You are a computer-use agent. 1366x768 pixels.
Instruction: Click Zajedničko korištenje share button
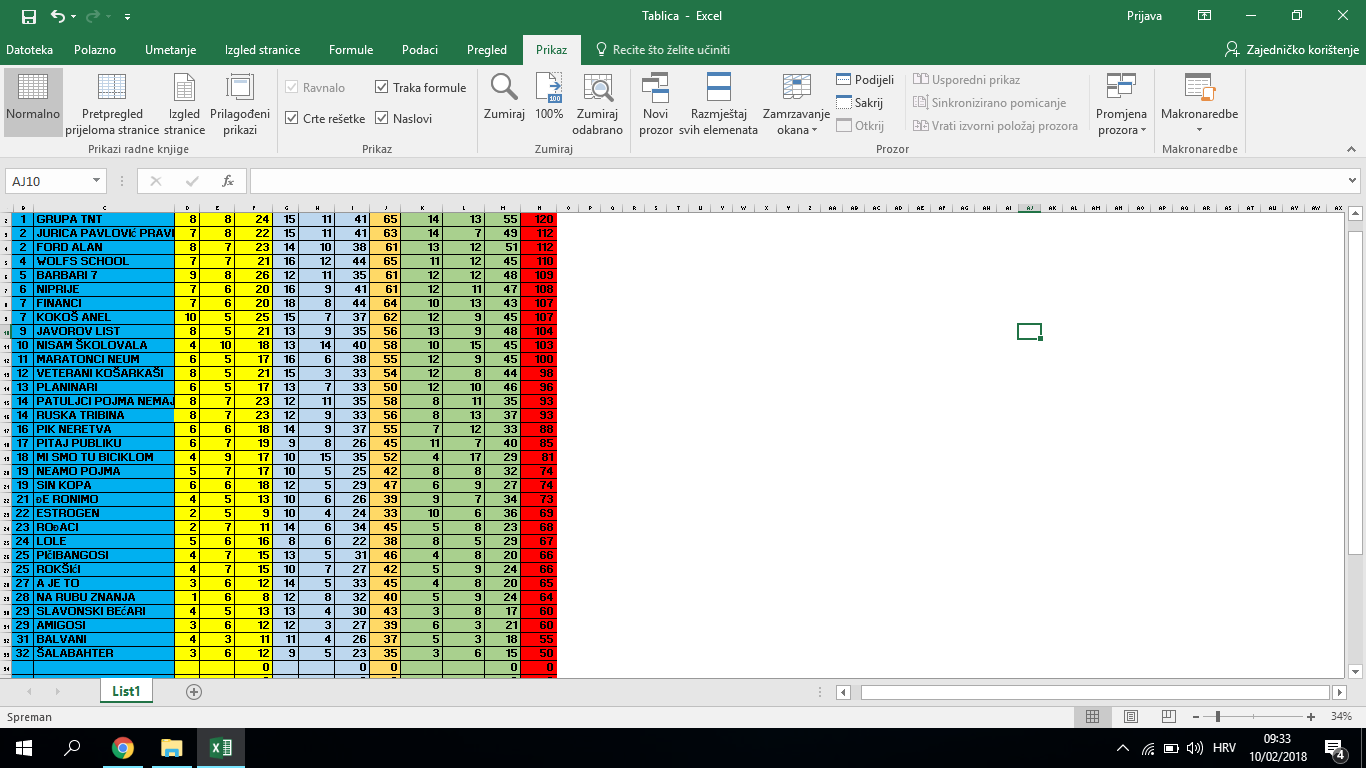[x=1292, y=50]
